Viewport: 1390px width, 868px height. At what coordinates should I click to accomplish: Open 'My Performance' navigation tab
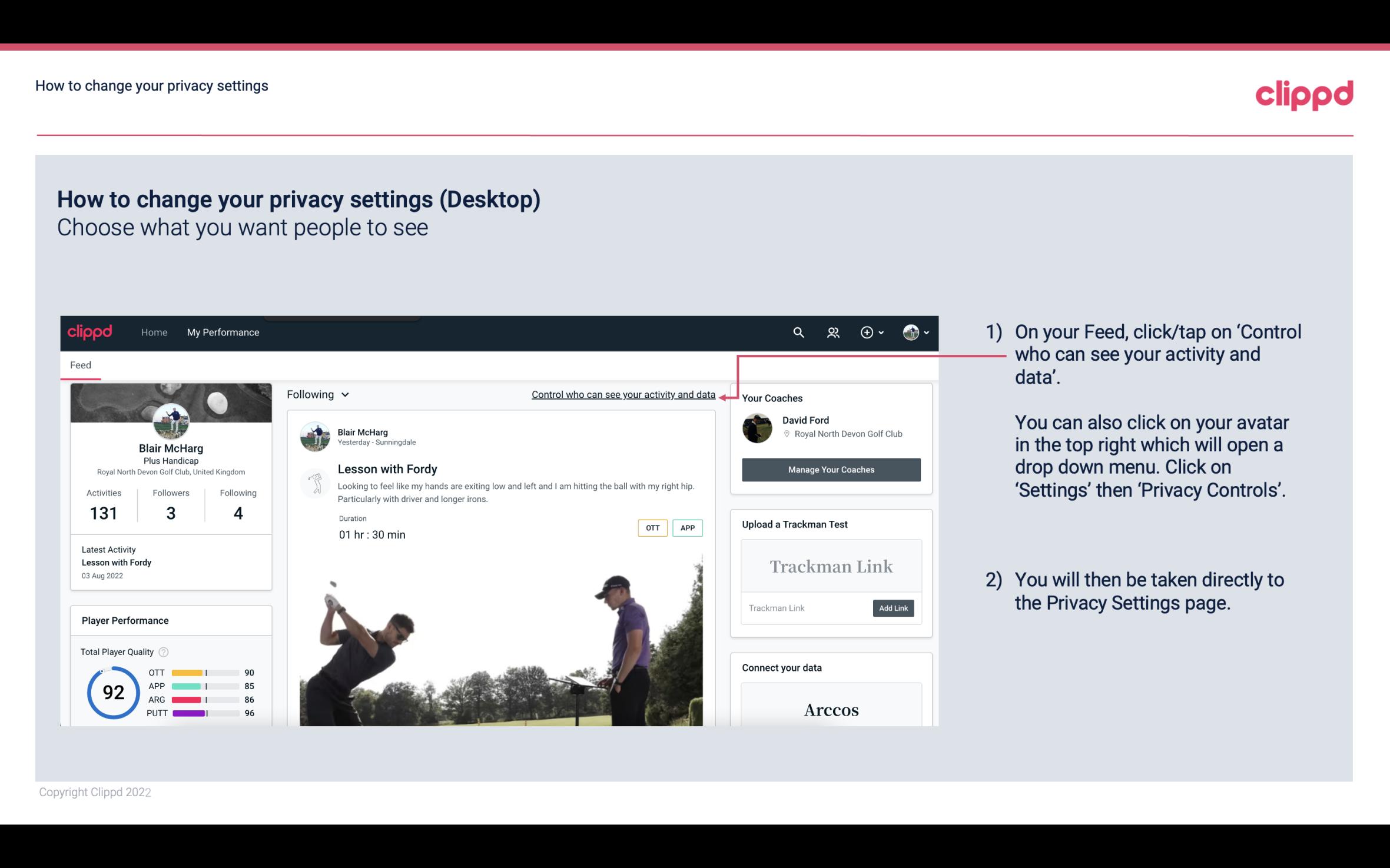click(x=222, y=332)
